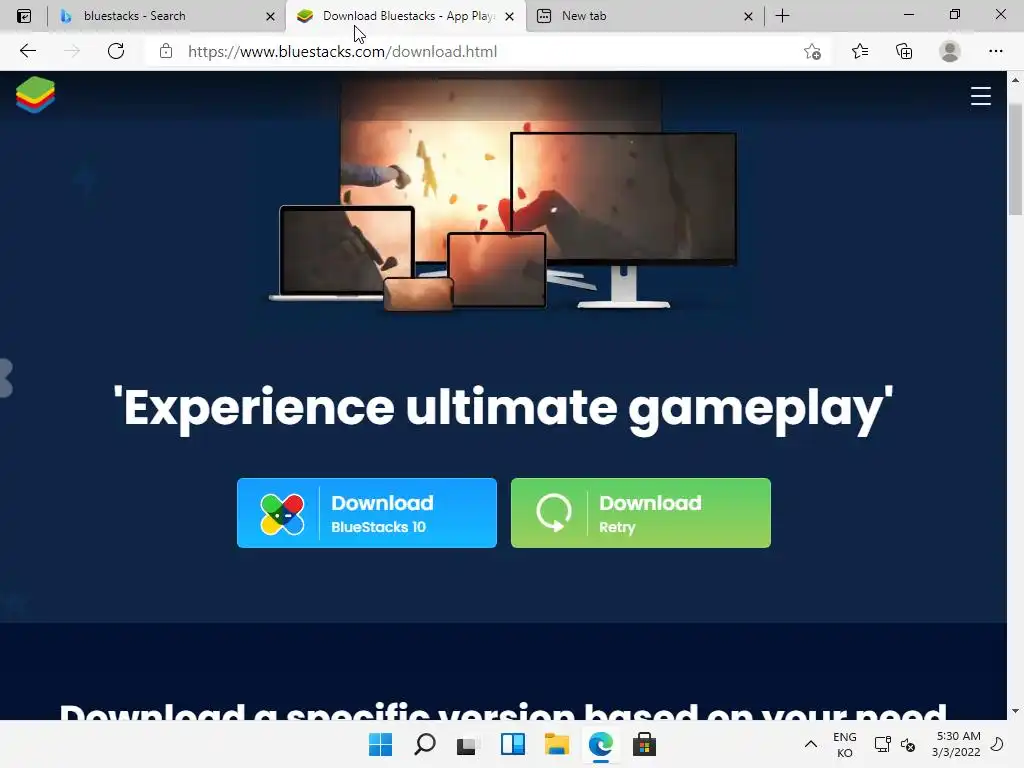The width and height of the screenshot is (1024, 768).
Task: Open the network status tray icon
Action: (882, 744)
